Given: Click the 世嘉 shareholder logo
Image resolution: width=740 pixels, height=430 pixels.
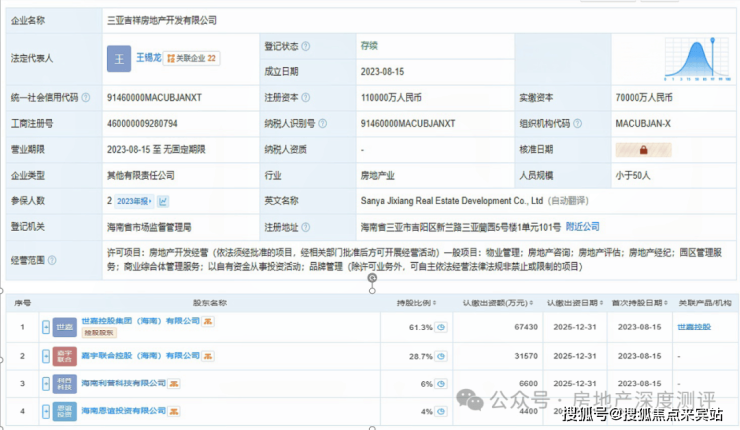Looking at the screenshot, I should (65, 327).
